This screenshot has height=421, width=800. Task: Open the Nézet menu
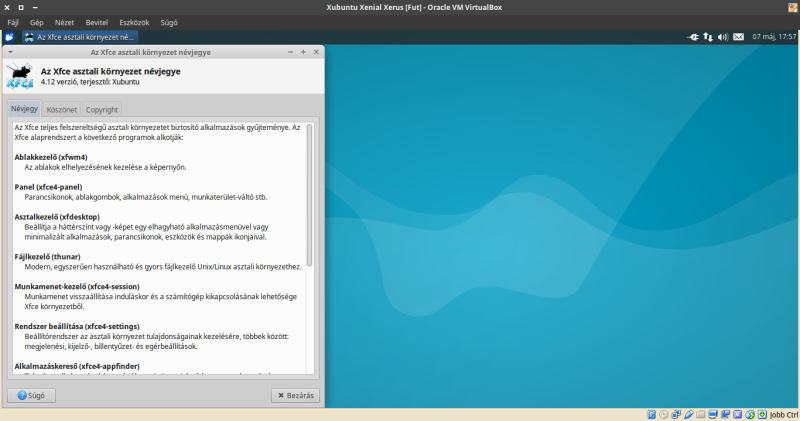[64, 22]
